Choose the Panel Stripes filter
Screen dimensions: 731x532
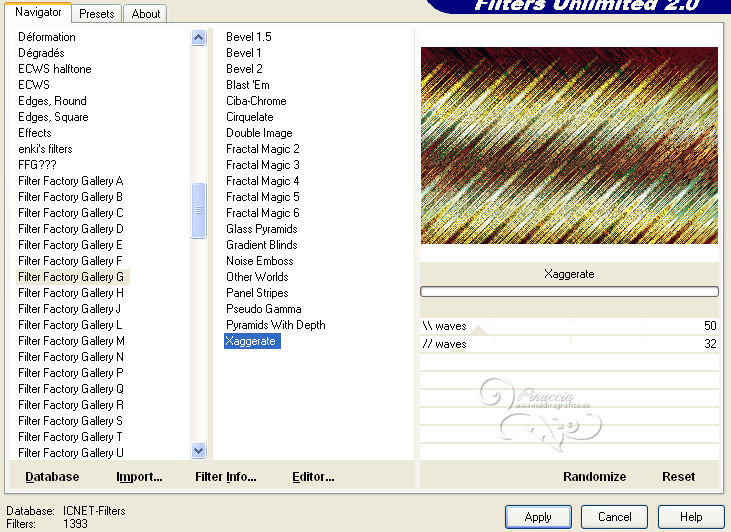[x=257, y=293]
